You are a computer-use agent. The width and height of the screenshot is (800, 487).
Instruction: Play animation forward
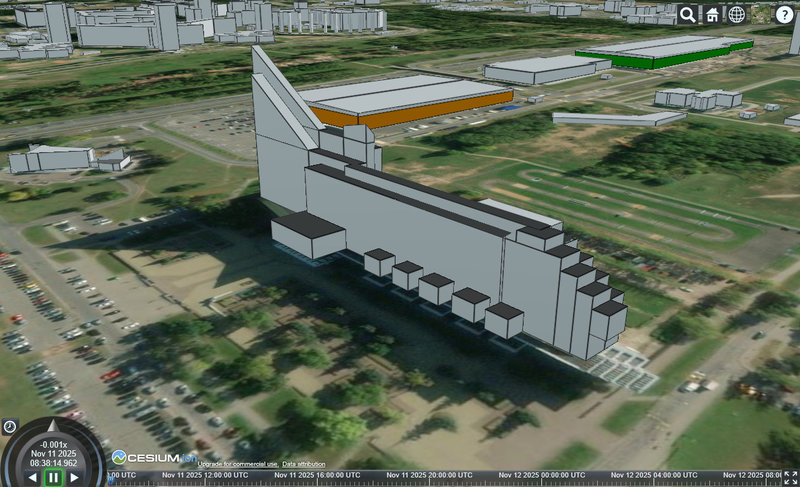pos(76,477)
